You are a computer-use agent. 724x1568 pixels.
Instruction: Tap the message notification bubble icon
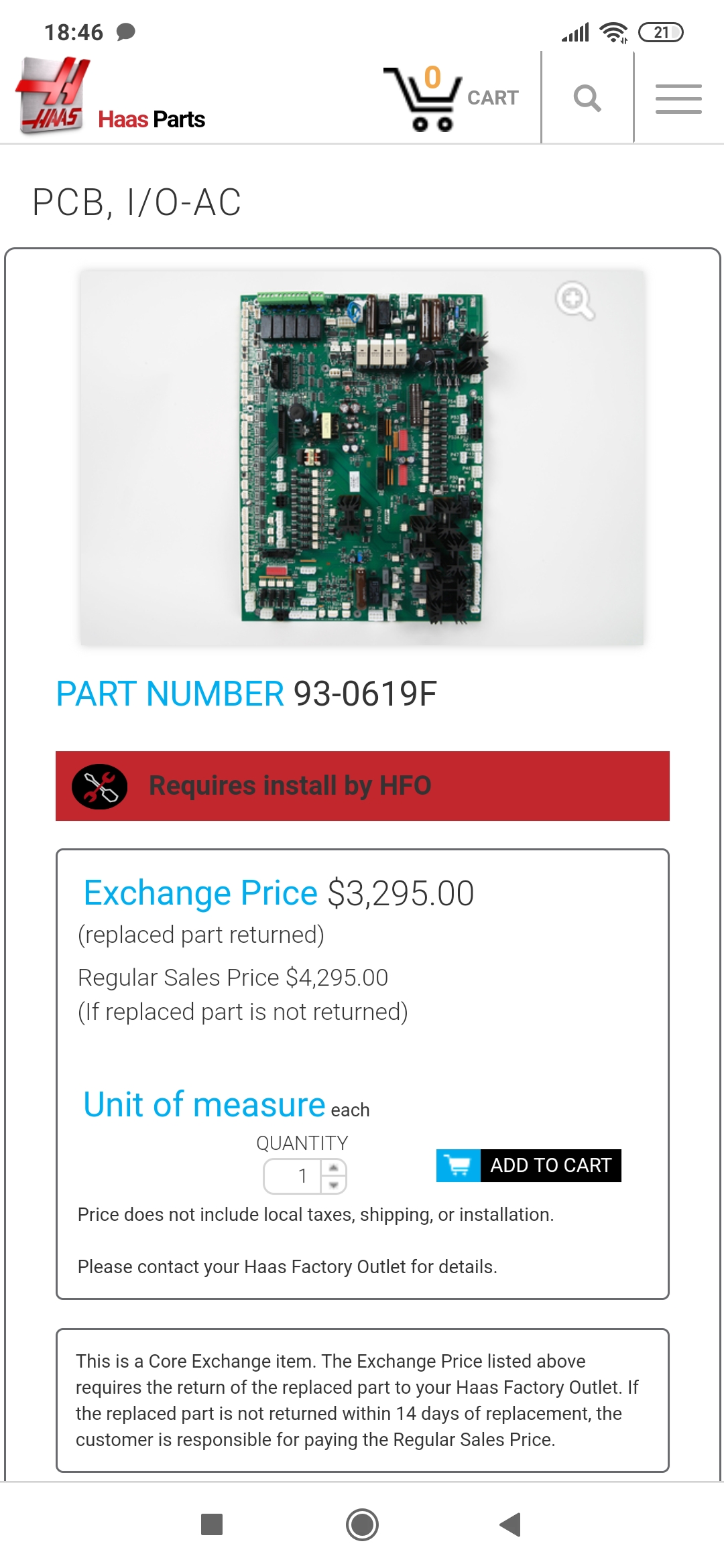(x=125, y=31)
